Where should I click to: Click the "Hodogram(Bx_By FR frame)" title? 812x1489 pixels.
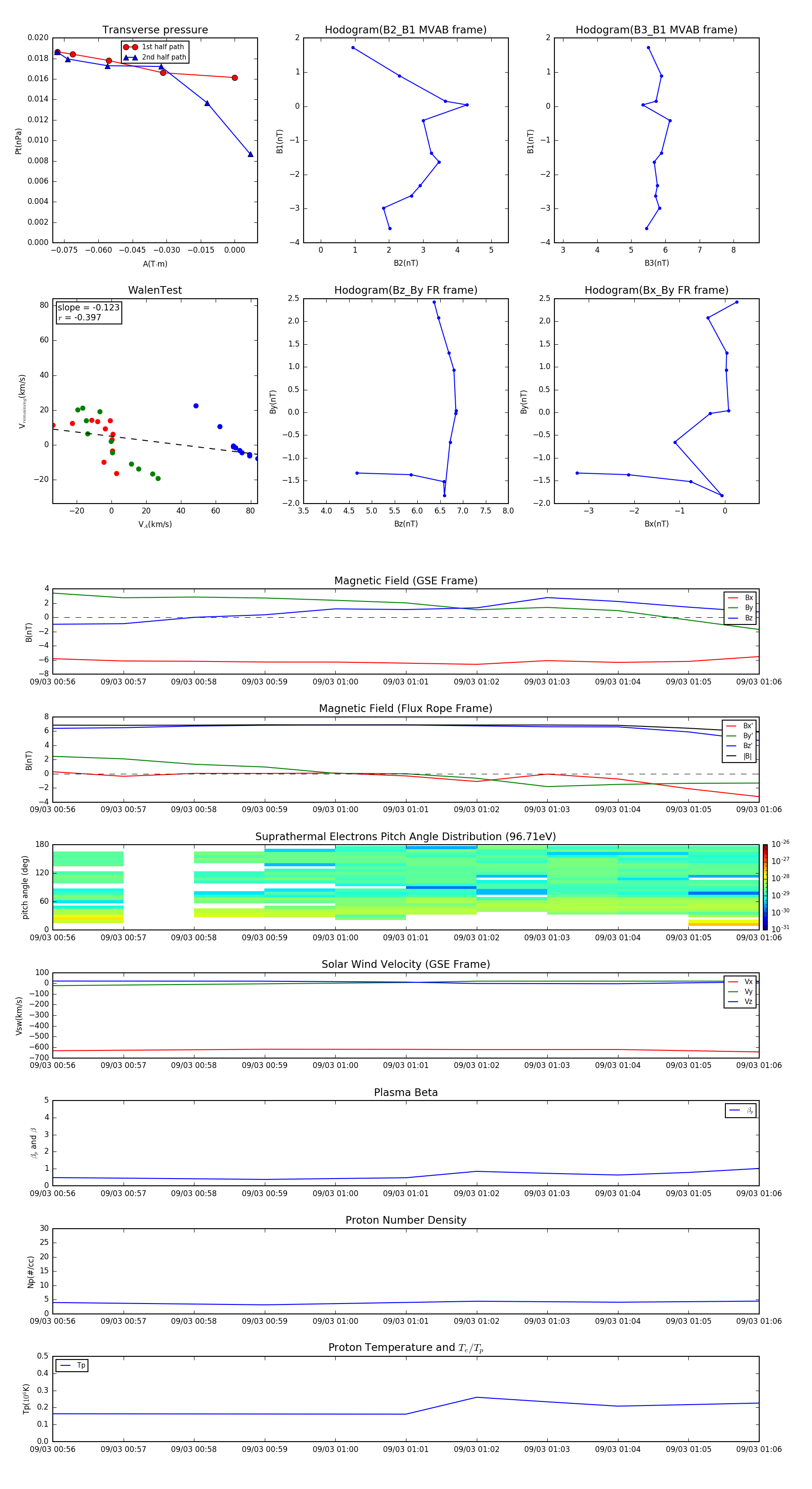click(656, 290)
